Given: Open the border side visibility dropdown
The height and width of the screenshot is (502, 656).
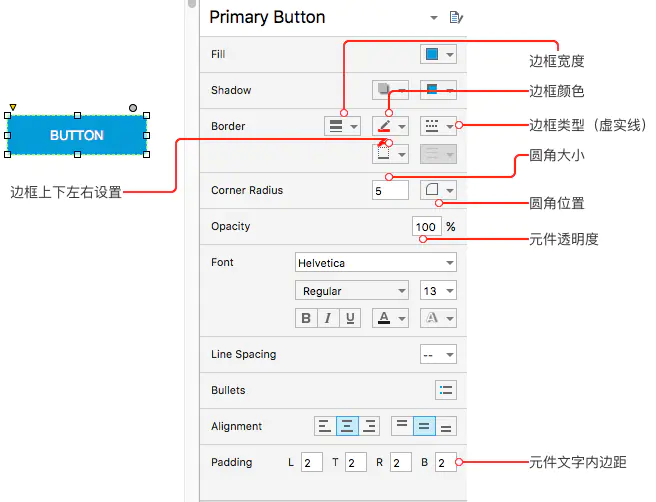Looking at the screenshot, I should [390, 154].
